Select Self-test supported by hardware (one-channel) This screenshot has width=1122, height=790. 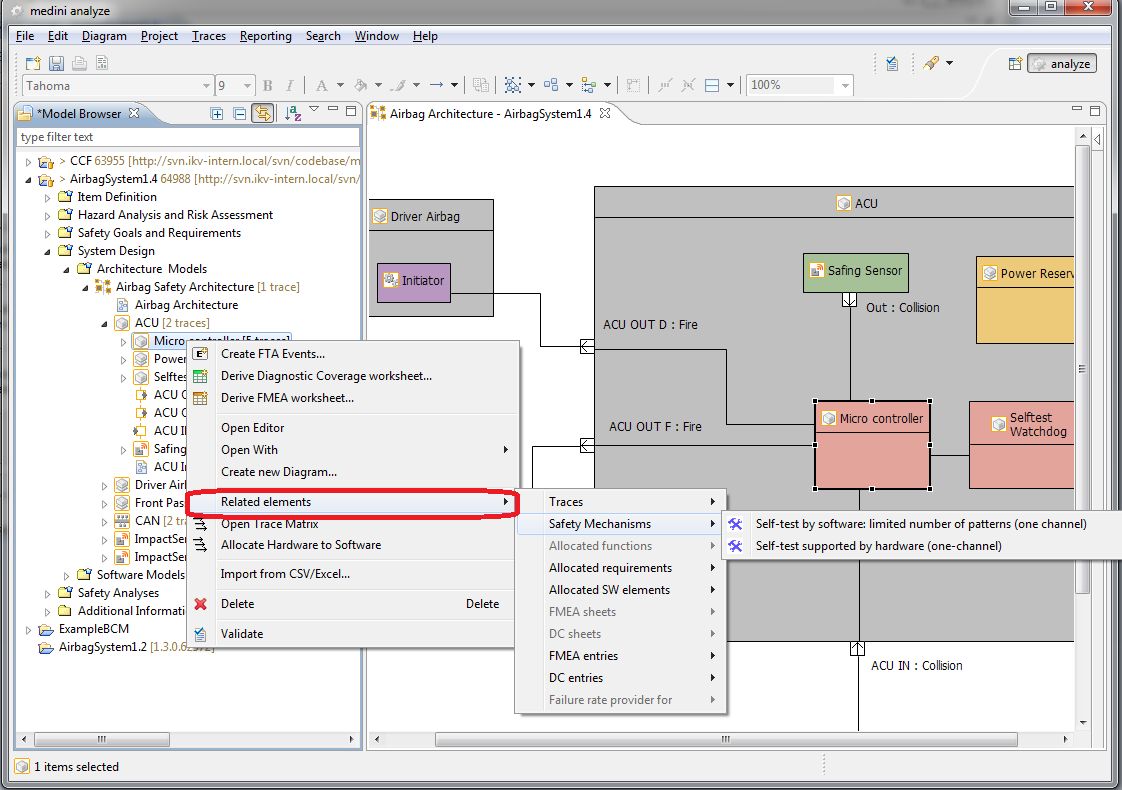[x=877, y=546]
